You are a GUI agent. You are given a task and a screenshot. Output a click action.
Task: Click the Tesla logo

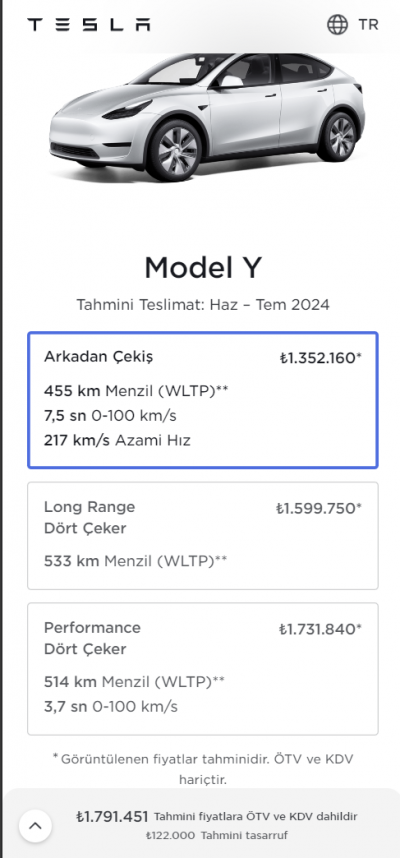tap(89, 25)
